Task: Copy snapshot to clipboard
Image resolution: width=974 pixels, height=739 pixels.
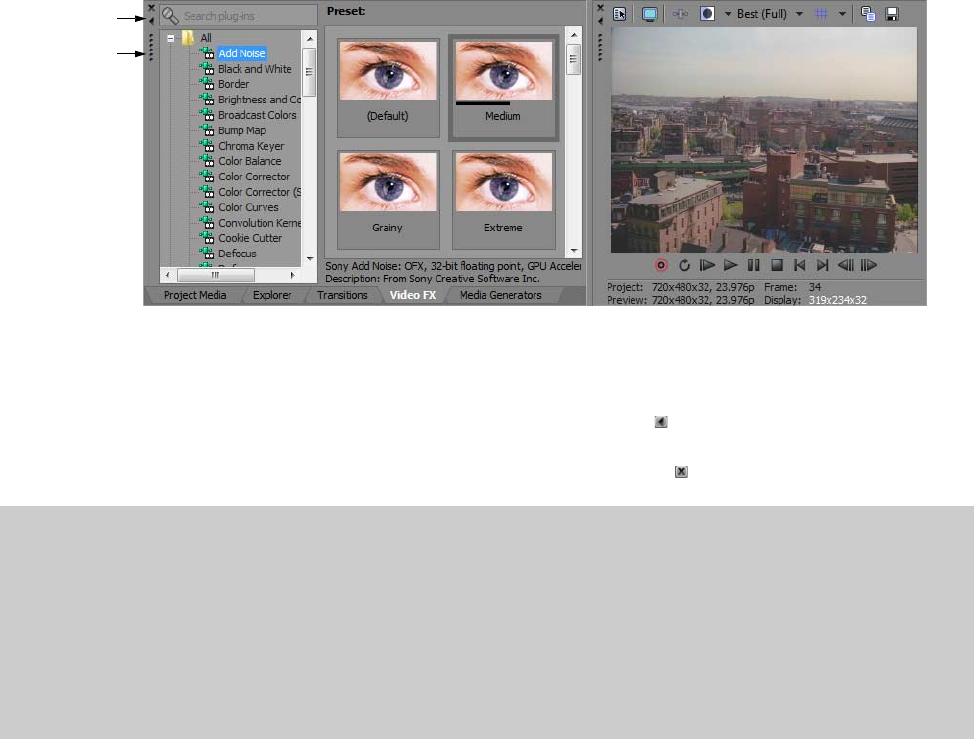Action: coord(868,15)
